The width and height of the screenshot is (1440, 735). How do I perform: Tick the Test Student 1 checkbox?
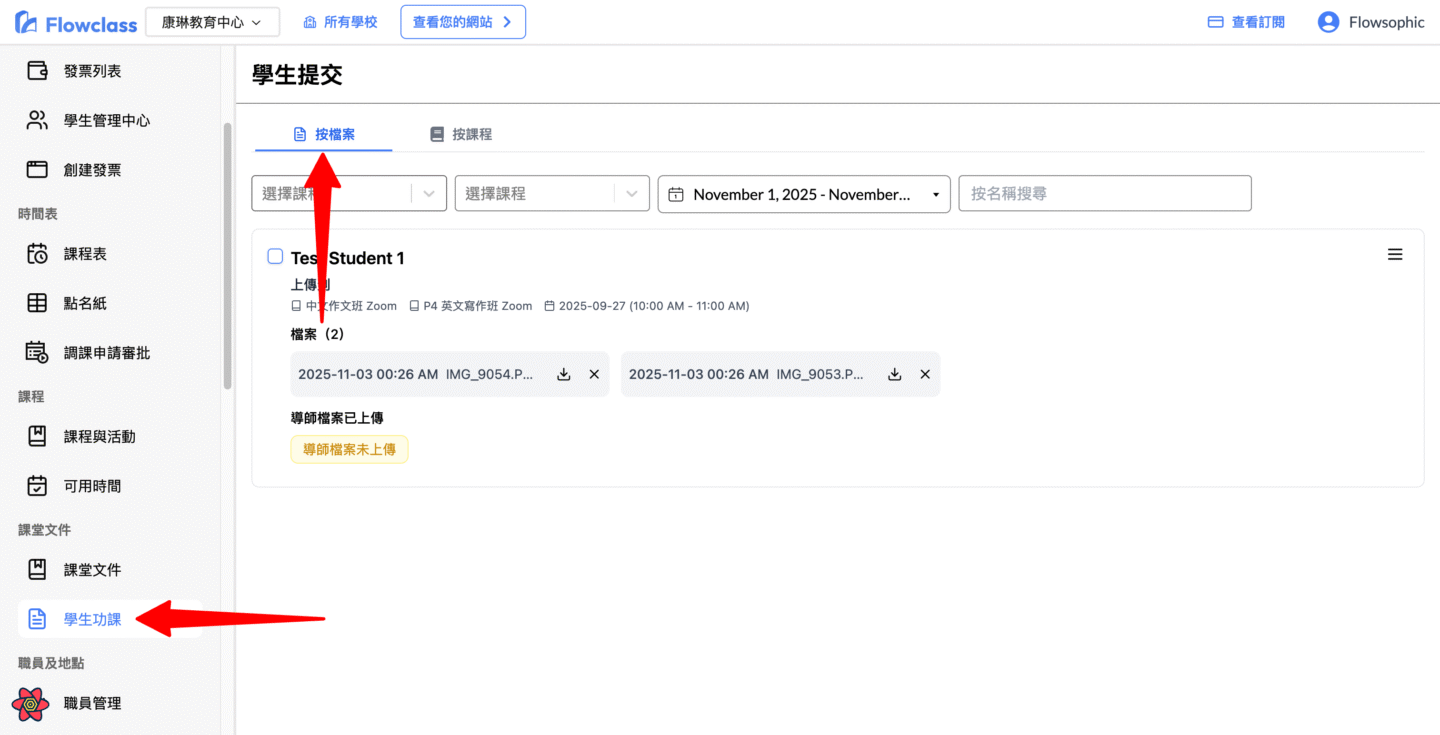[x=275, y=257]
